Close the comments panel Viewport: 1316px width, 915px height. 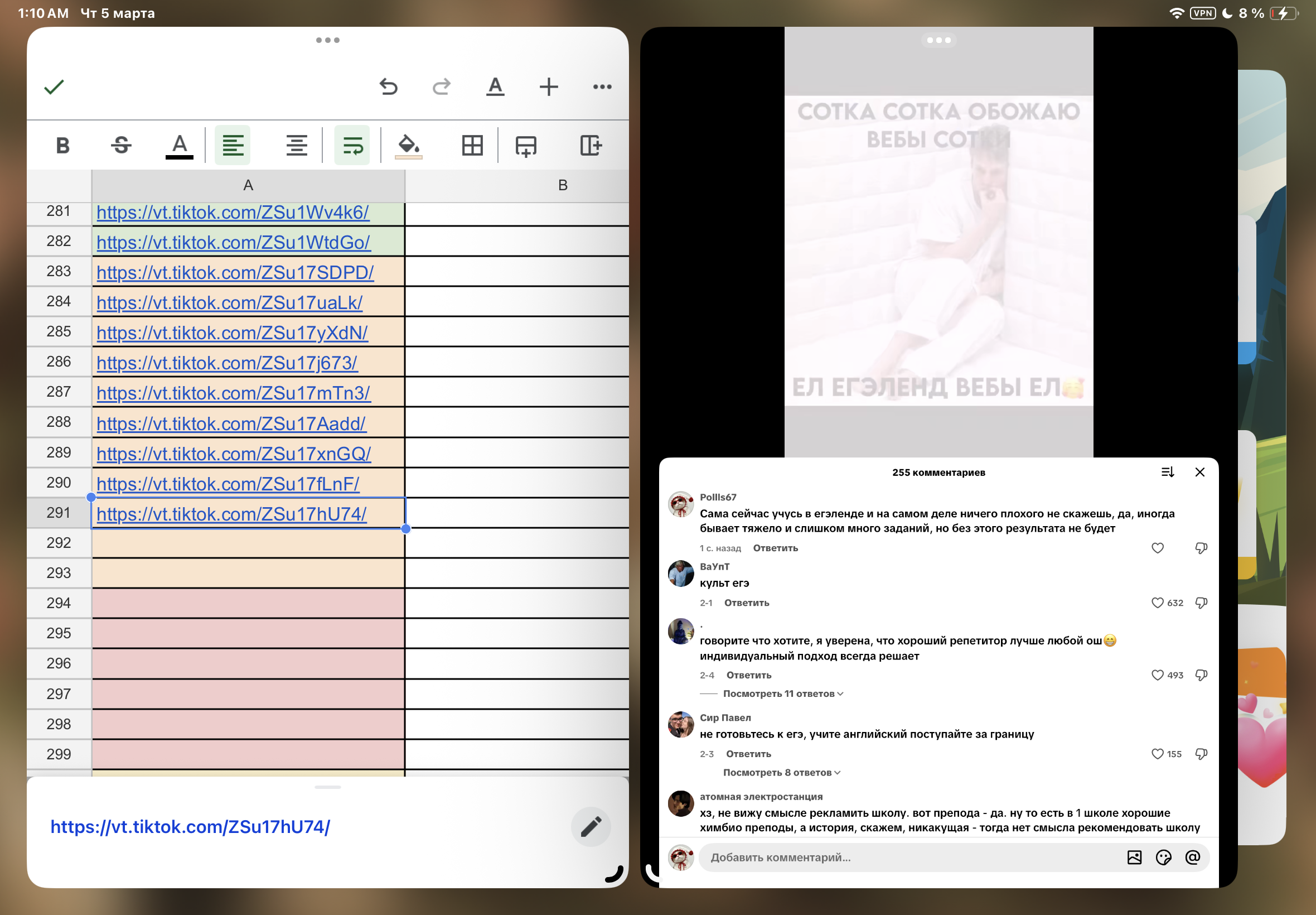pyautogui.click(x=1199, y=473)
